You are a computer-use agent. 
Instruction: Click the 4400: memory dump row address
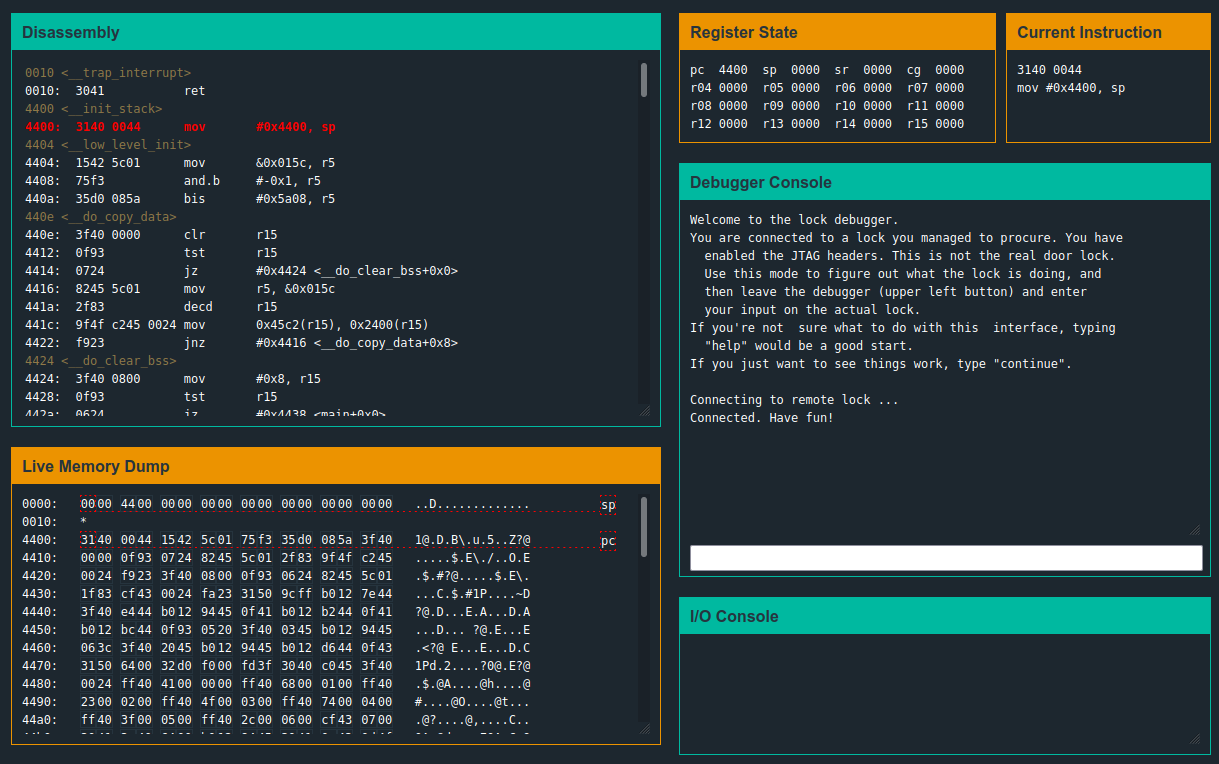tap(40, 541)
